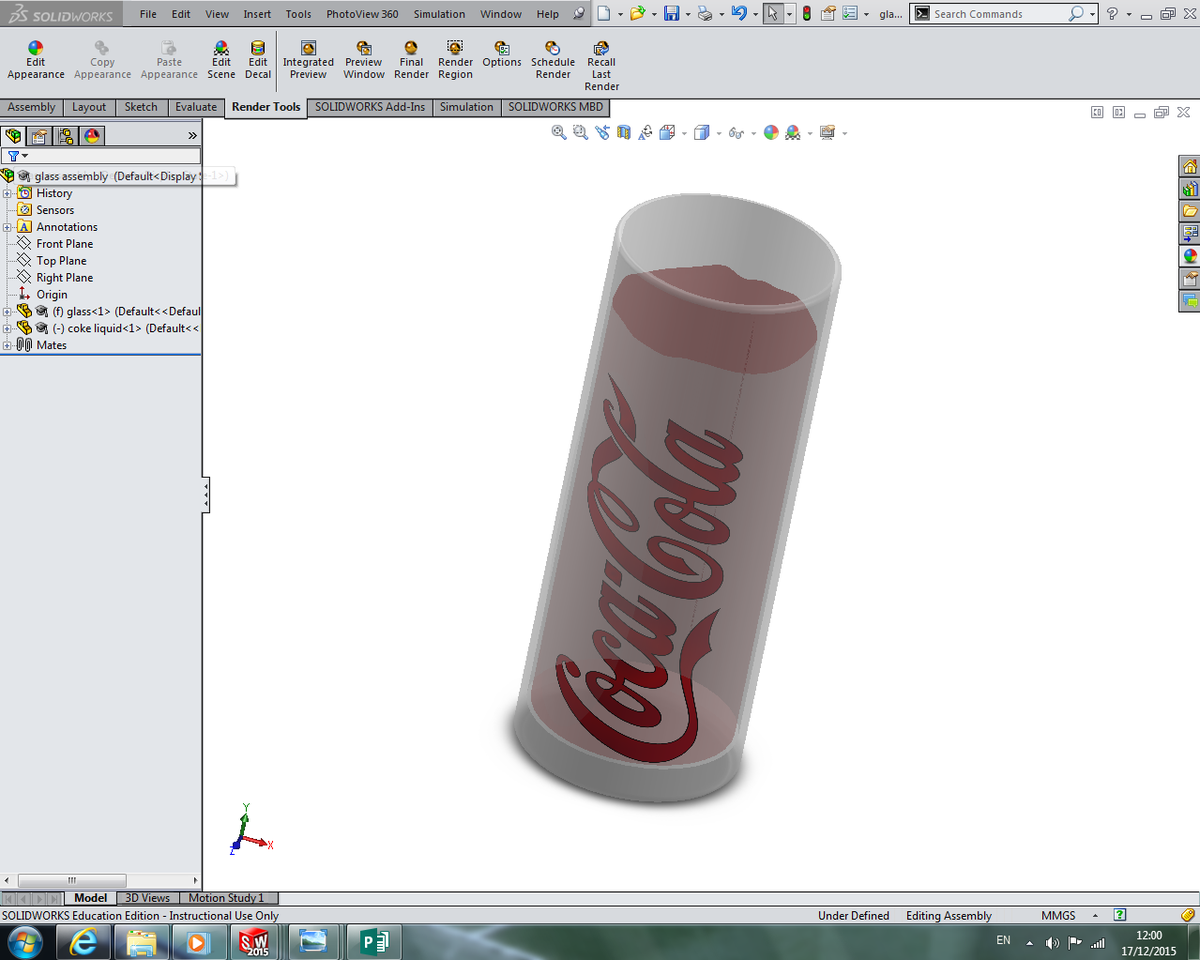
Task: Click the Open file folder icon
Action: point(637,14)
